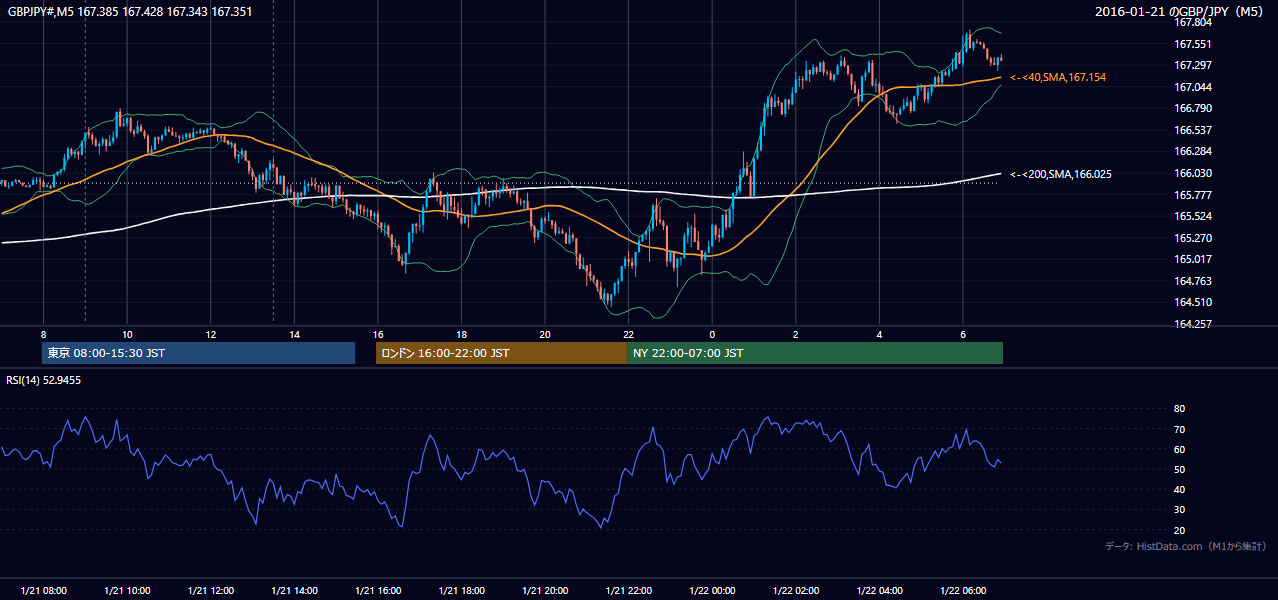Click the 東京 08:00-15:30 JST session bar
The height and width of the screenshot is (600, 1278).
(199, 353)
